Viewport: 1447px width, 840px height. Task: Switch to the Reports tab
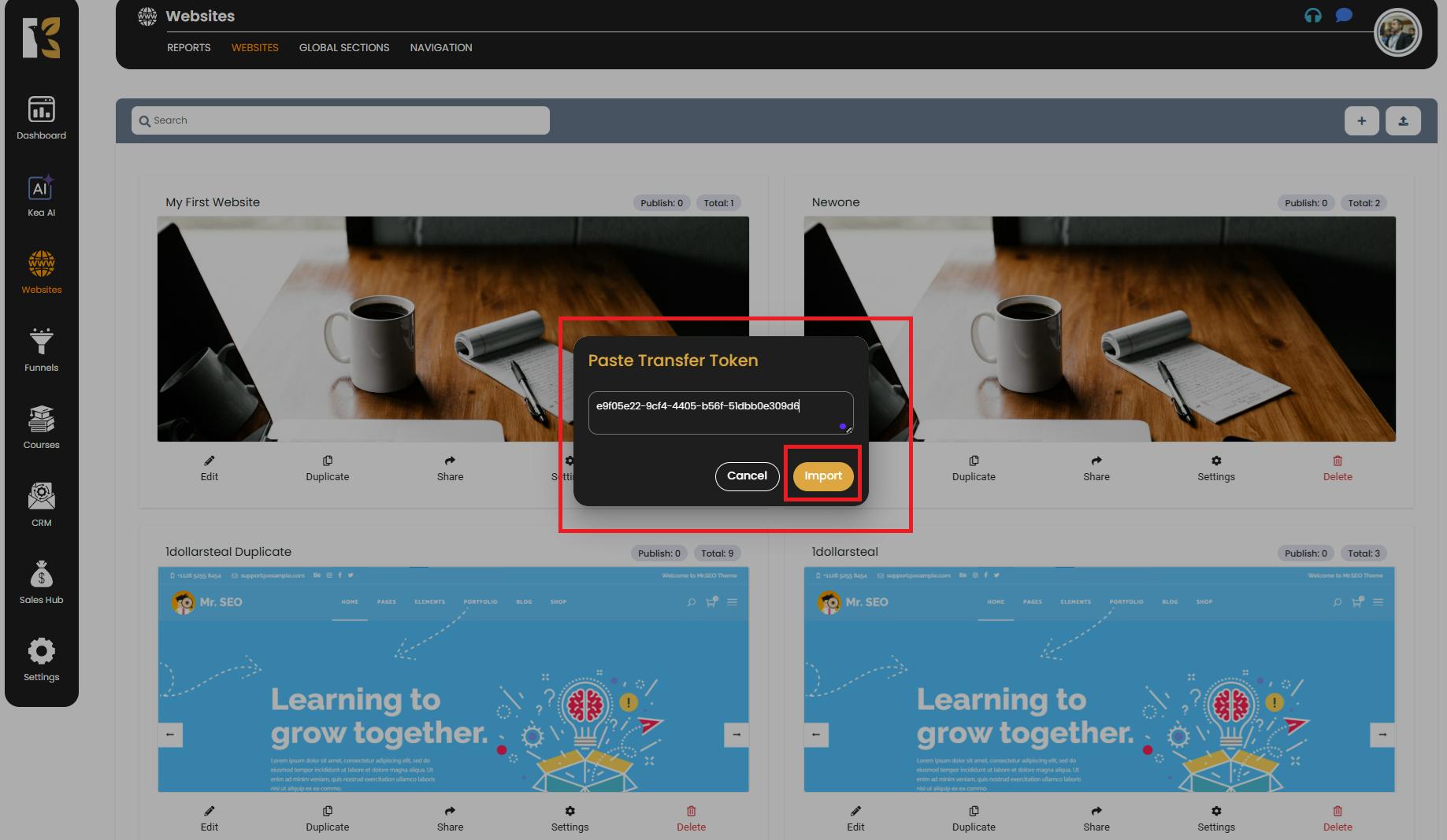[x=188, y=47]
